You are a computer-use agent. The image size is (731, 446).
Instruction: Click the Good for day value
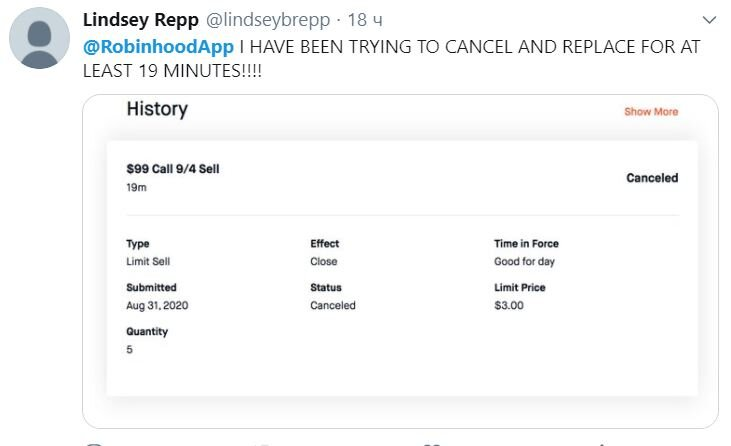click(524, 261)
